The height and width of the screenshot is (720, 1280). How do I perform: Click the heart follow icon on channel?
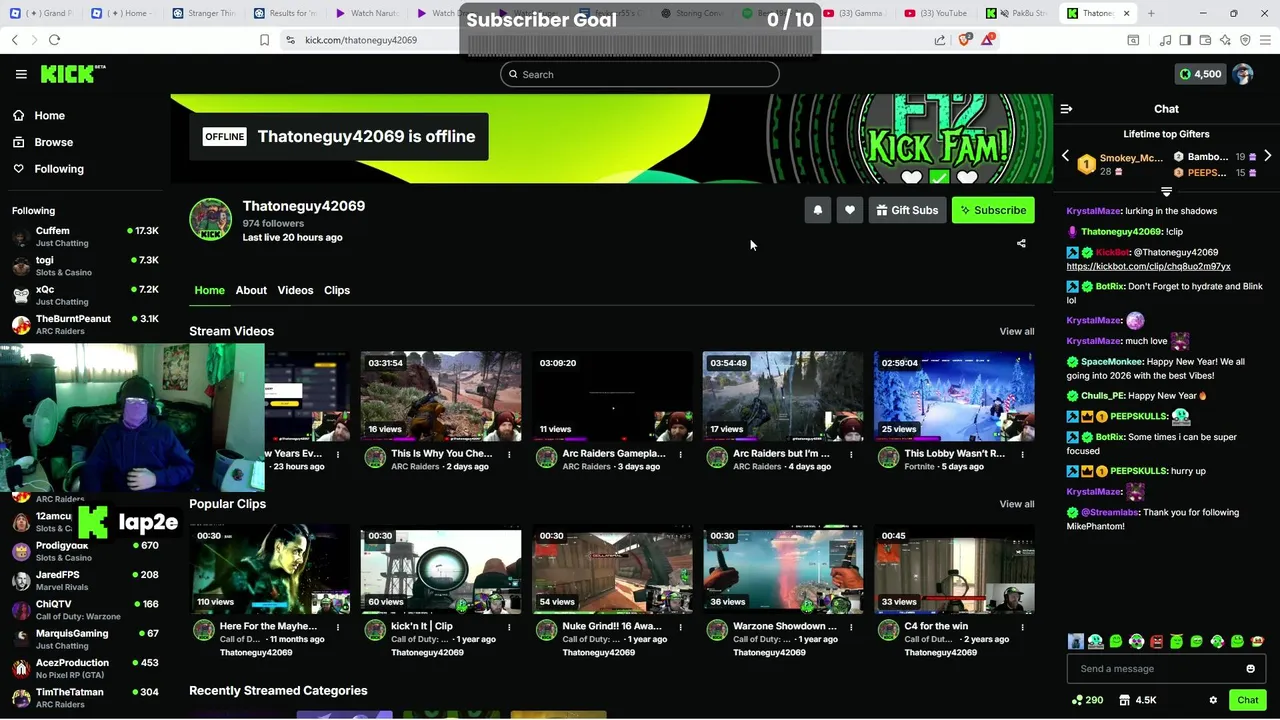pos(850,210)
